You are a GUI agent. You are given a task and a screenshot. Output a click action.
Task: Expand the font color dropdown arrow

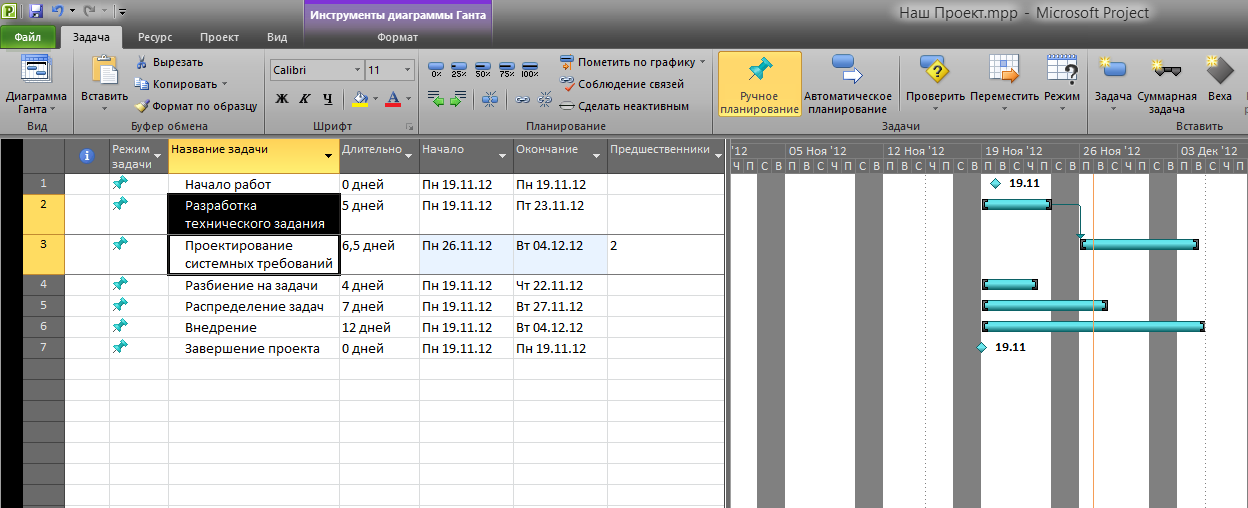click(x=409, y=99)
